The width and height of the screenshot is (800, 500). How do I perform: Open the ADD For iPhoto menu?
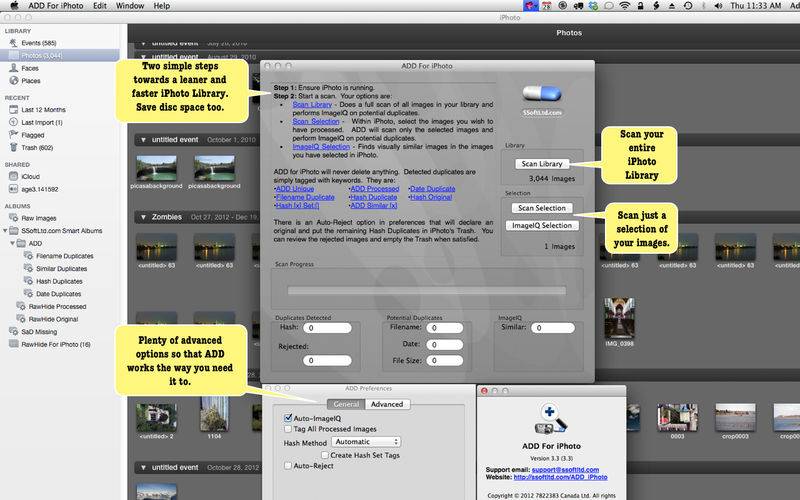[56, 6]
